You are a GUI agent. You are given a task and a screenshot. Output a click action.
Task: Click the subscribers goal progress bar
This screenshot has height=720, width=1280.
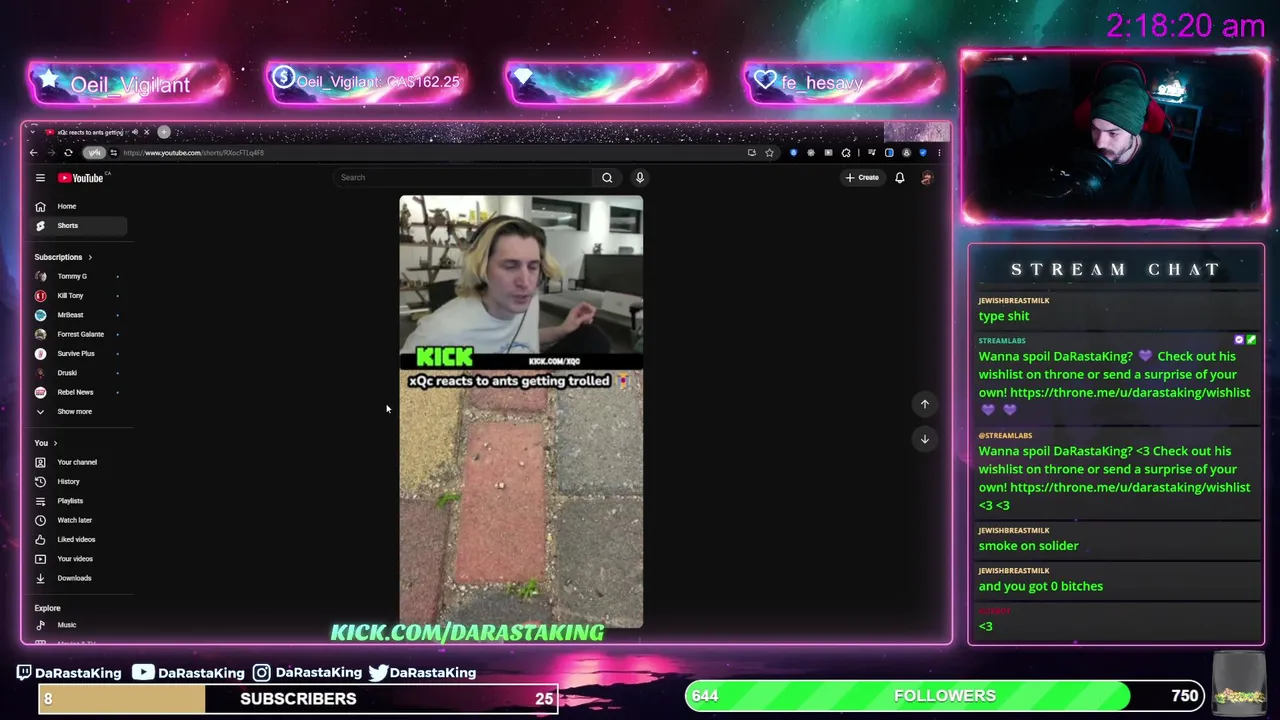click(x=298, y=699)
